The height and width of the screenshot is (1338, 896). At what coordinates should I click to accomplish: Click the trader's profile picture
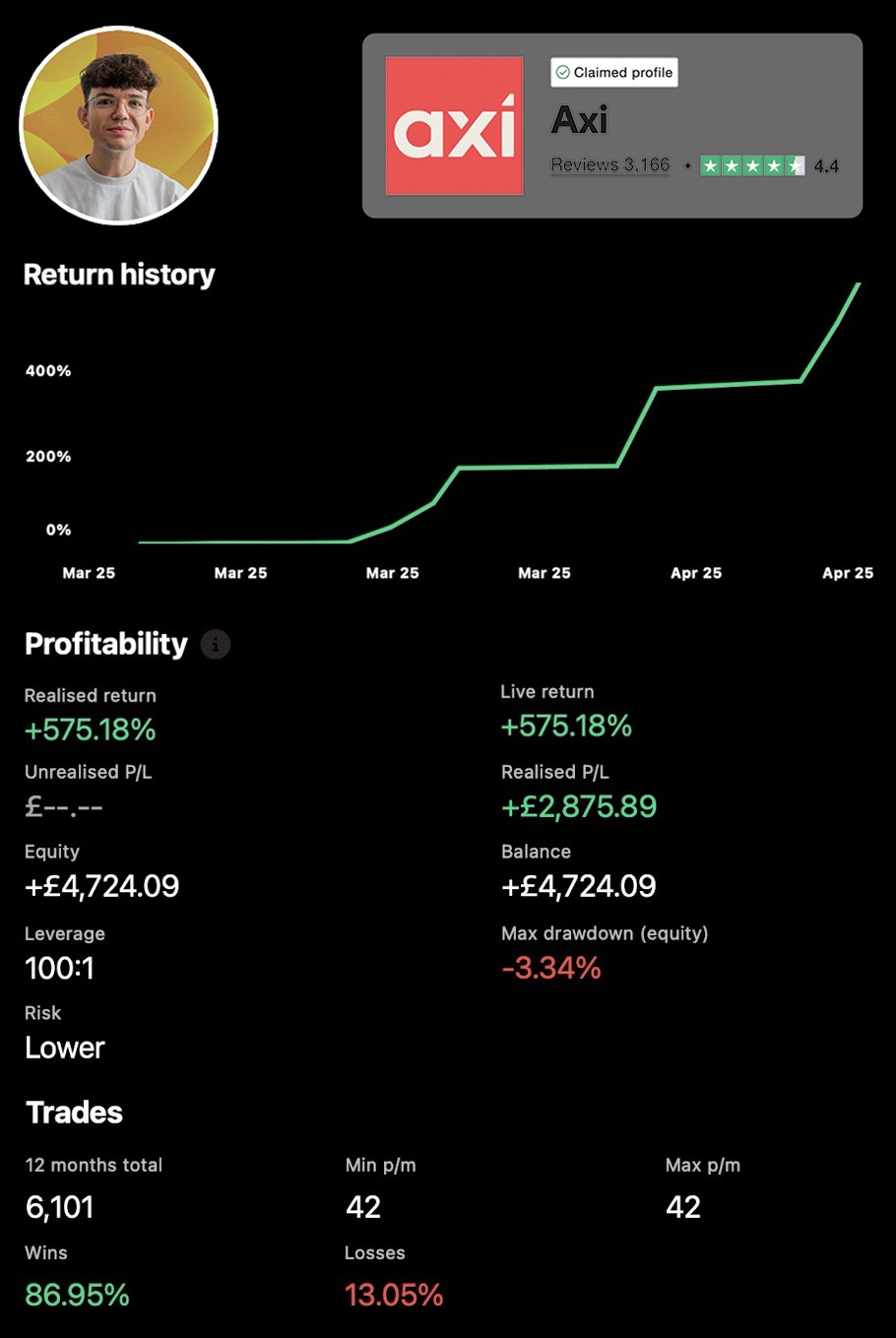119,125
